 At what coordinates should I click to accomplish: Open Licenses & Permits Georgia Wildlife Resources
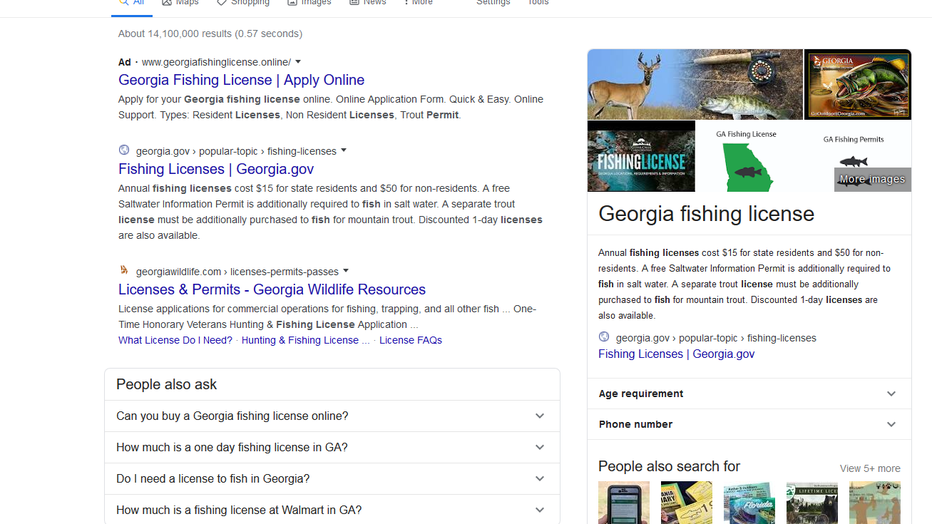pos(272,289)
